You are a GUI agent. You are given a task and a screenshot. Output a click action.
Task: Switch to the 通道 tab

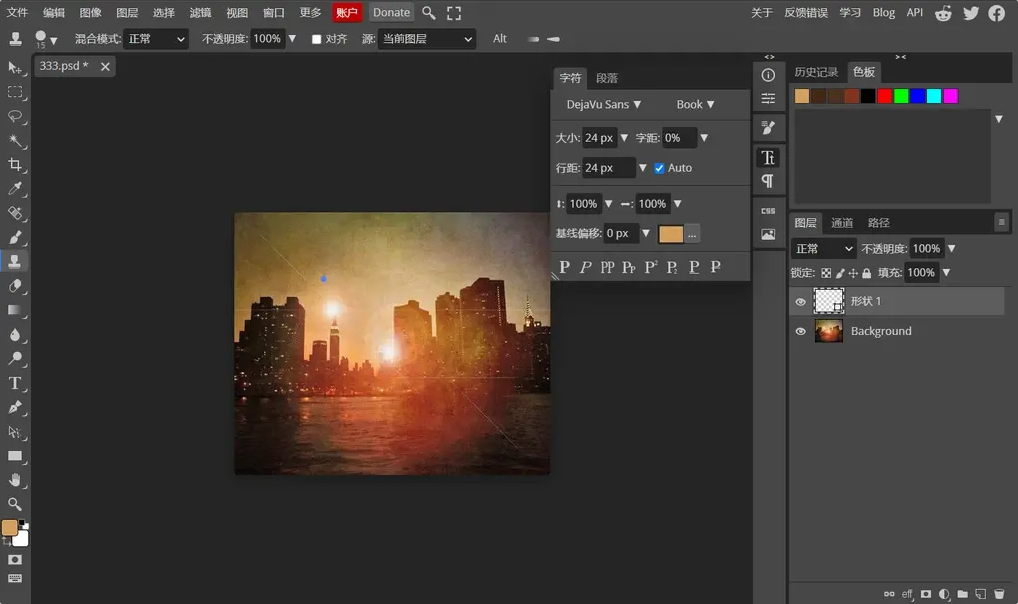(842, 223)
